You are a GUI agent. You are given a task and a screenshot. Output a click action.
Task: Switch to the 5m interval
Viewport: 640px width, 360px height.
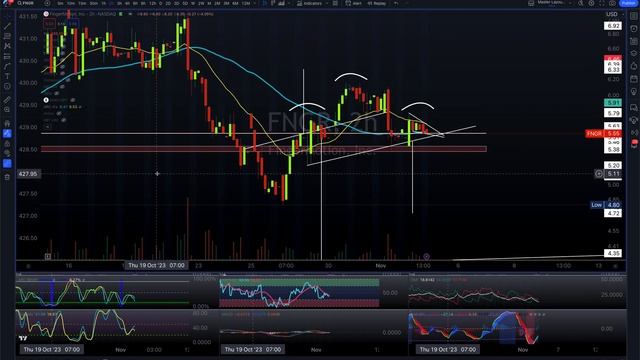(60, 3)
